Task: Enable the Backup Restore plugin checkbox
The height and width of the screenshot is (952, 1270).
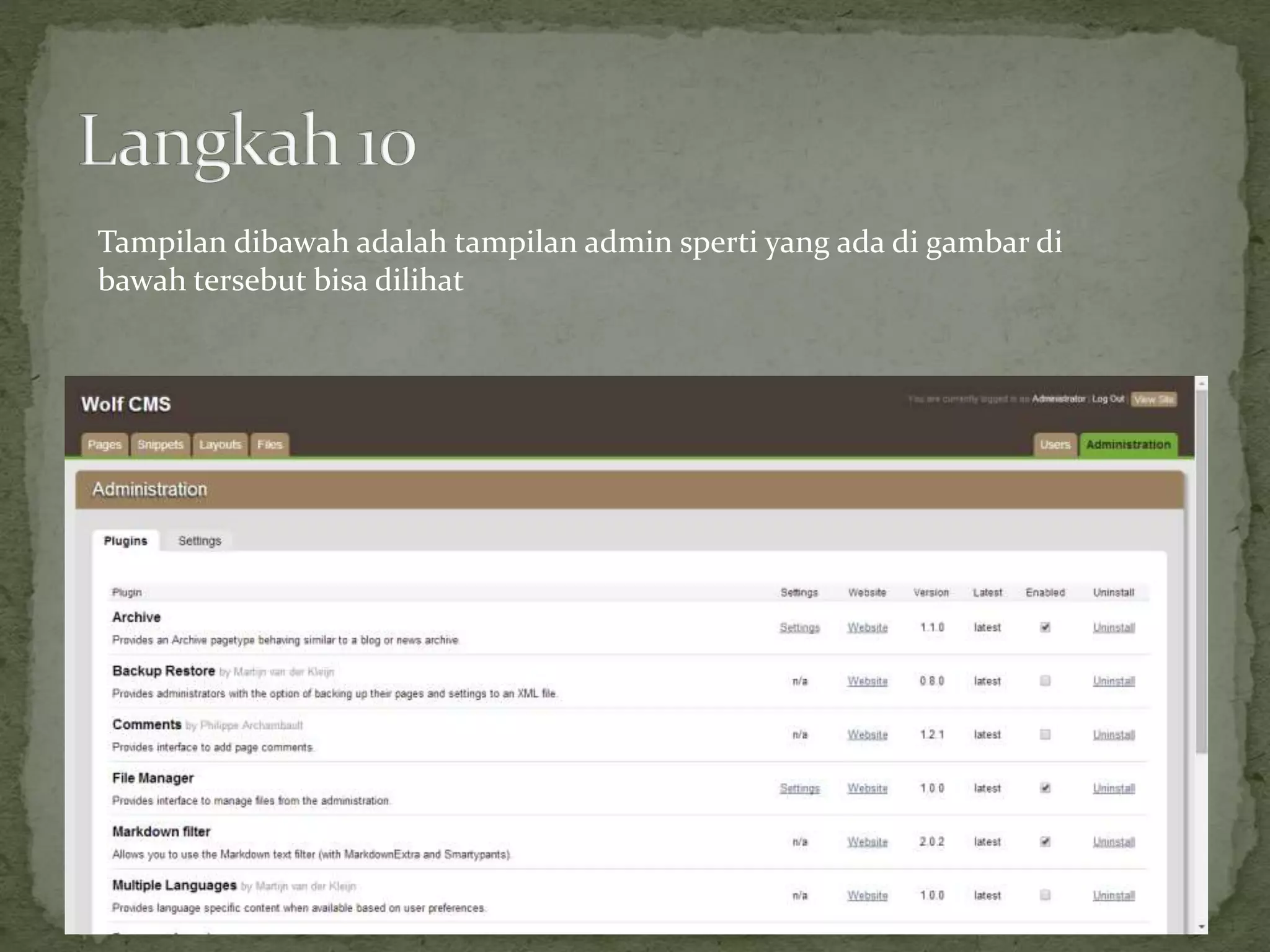Action: click(1045, 681)
